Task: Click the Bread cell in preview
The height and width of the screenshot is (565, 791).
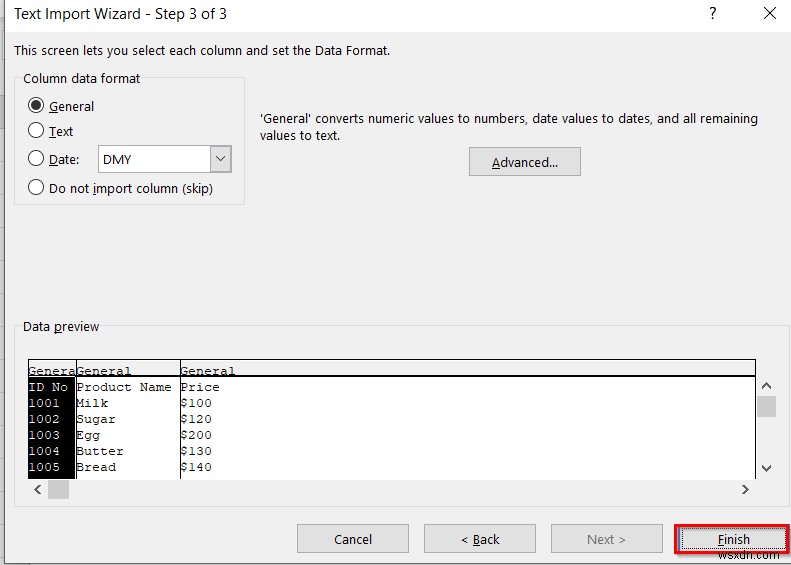Action: 96,467
